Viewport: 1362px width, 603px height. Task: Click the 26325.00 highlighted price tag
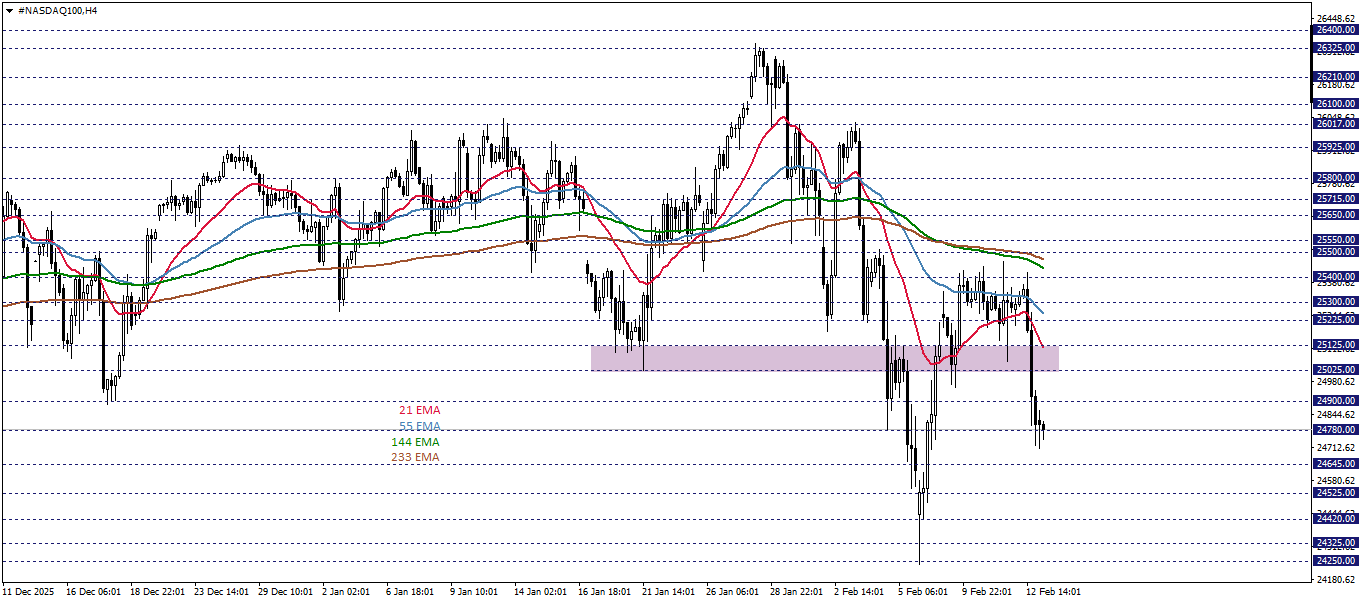click(x=1337, y=45)
